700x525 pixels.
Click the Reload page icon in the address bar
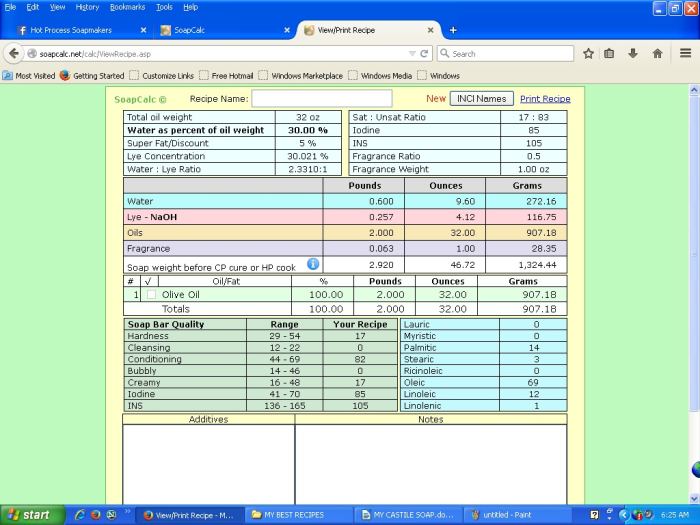click(x=424, y=54)
